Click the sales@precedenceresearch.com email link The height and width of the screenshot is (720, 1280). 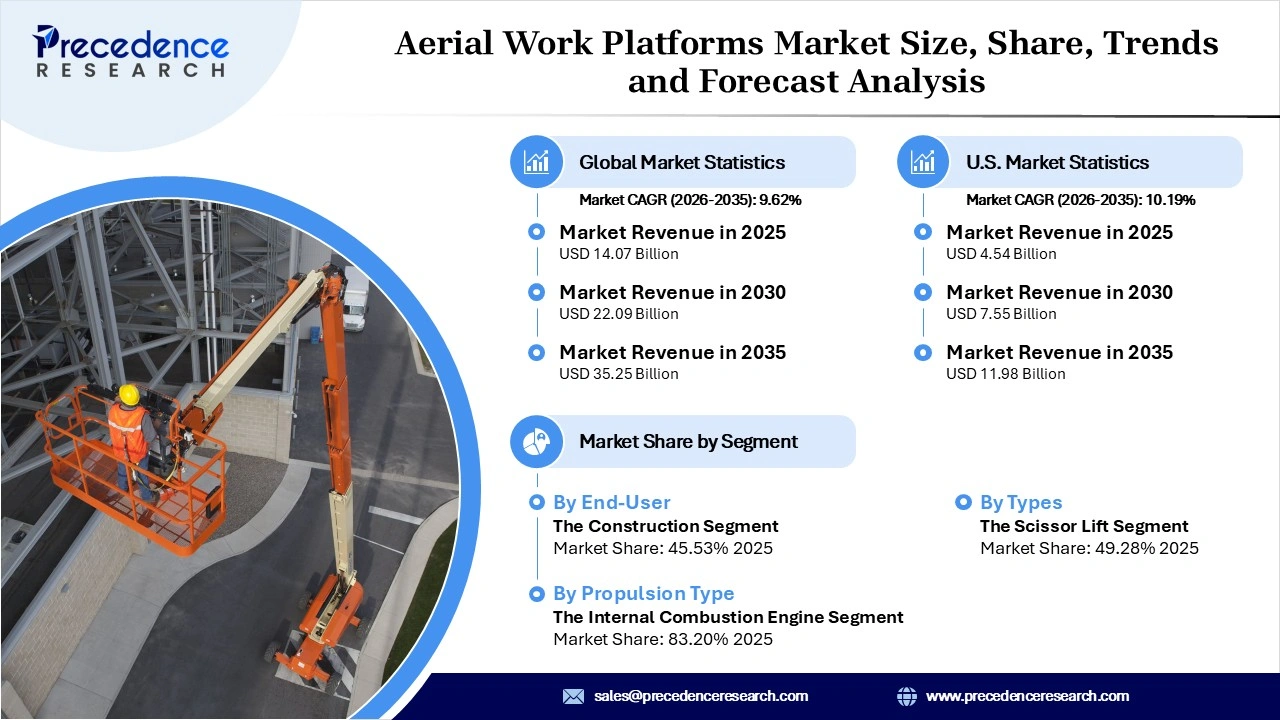[x=700, y=696]
